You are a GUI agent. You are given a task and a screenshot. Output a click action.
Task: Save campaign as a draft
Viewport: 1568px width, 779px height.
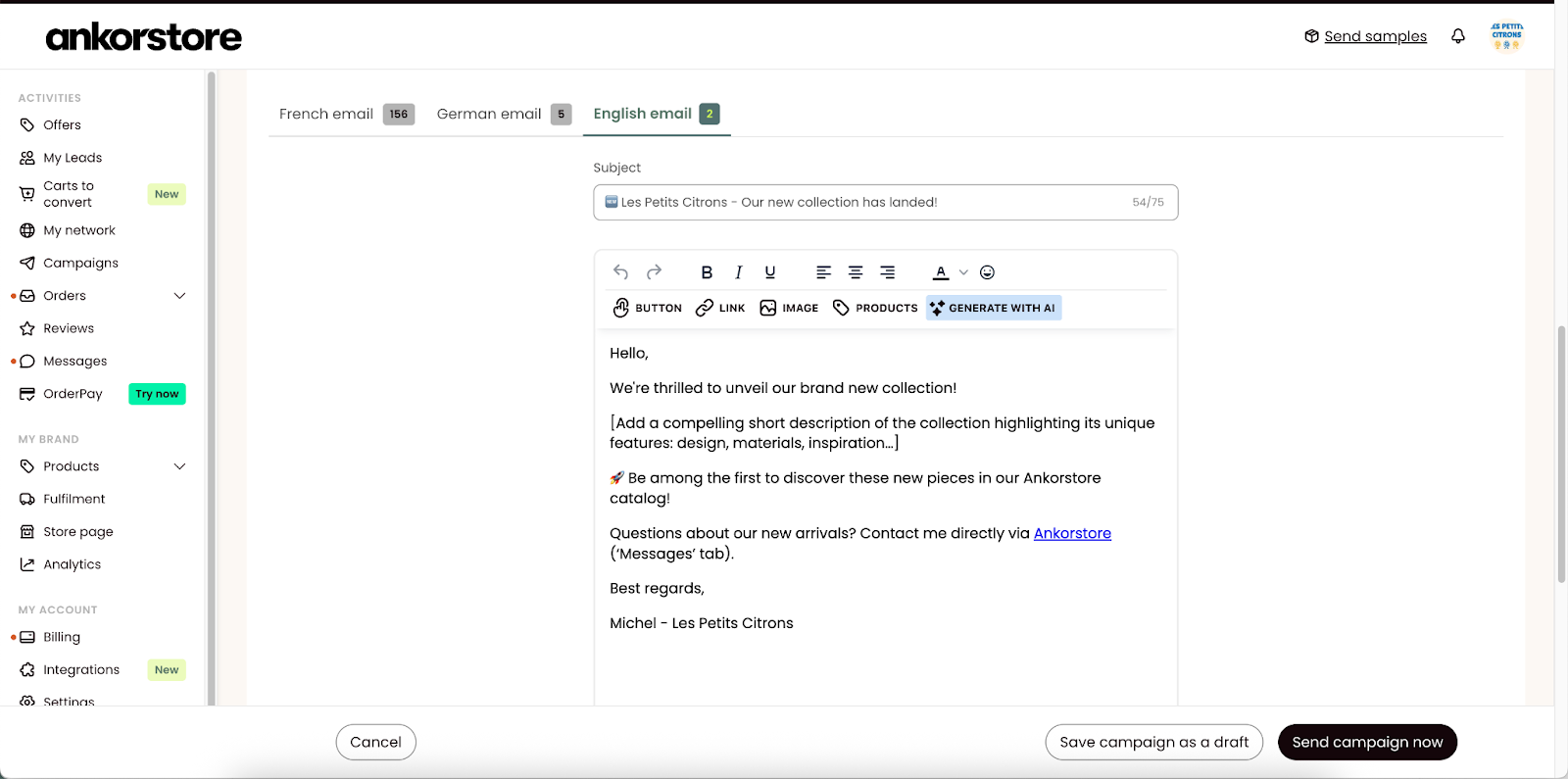coord(1153,742)
